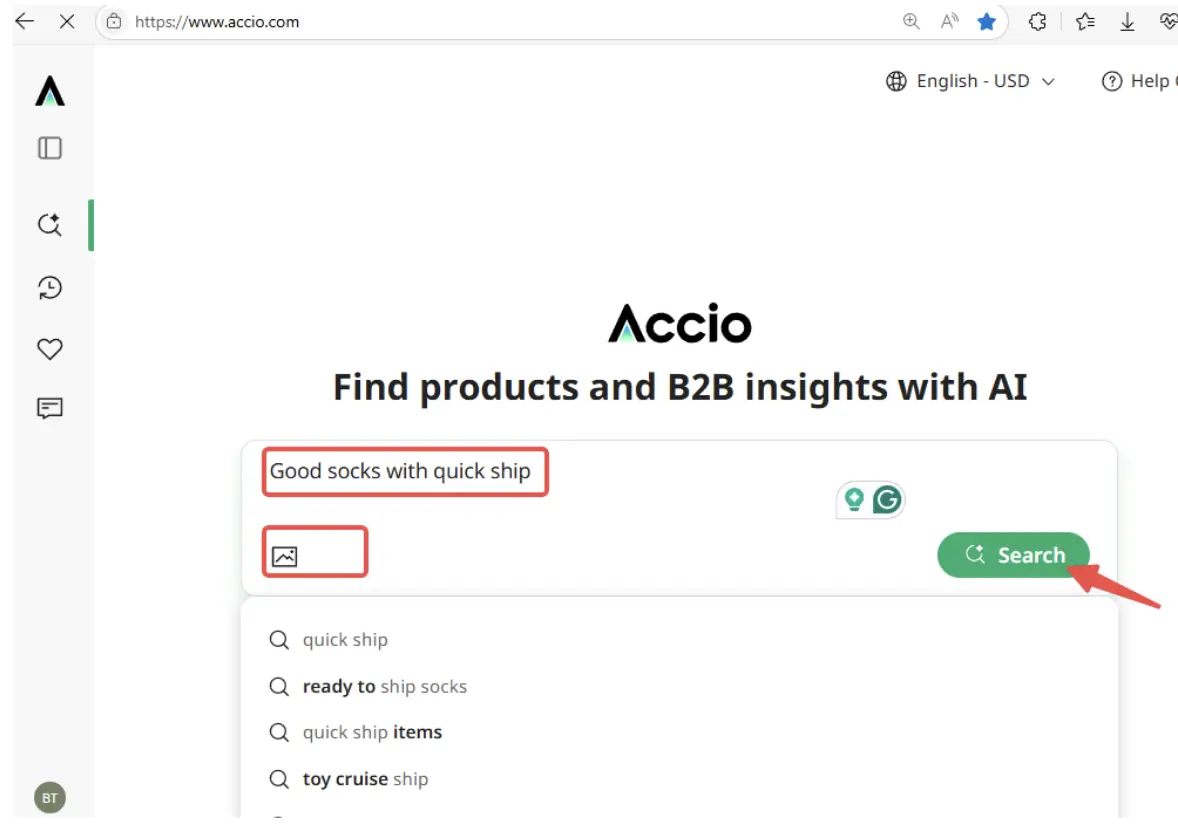Open search history icon
Viewport: 1178px width, 824px height.
pos(50,288)
